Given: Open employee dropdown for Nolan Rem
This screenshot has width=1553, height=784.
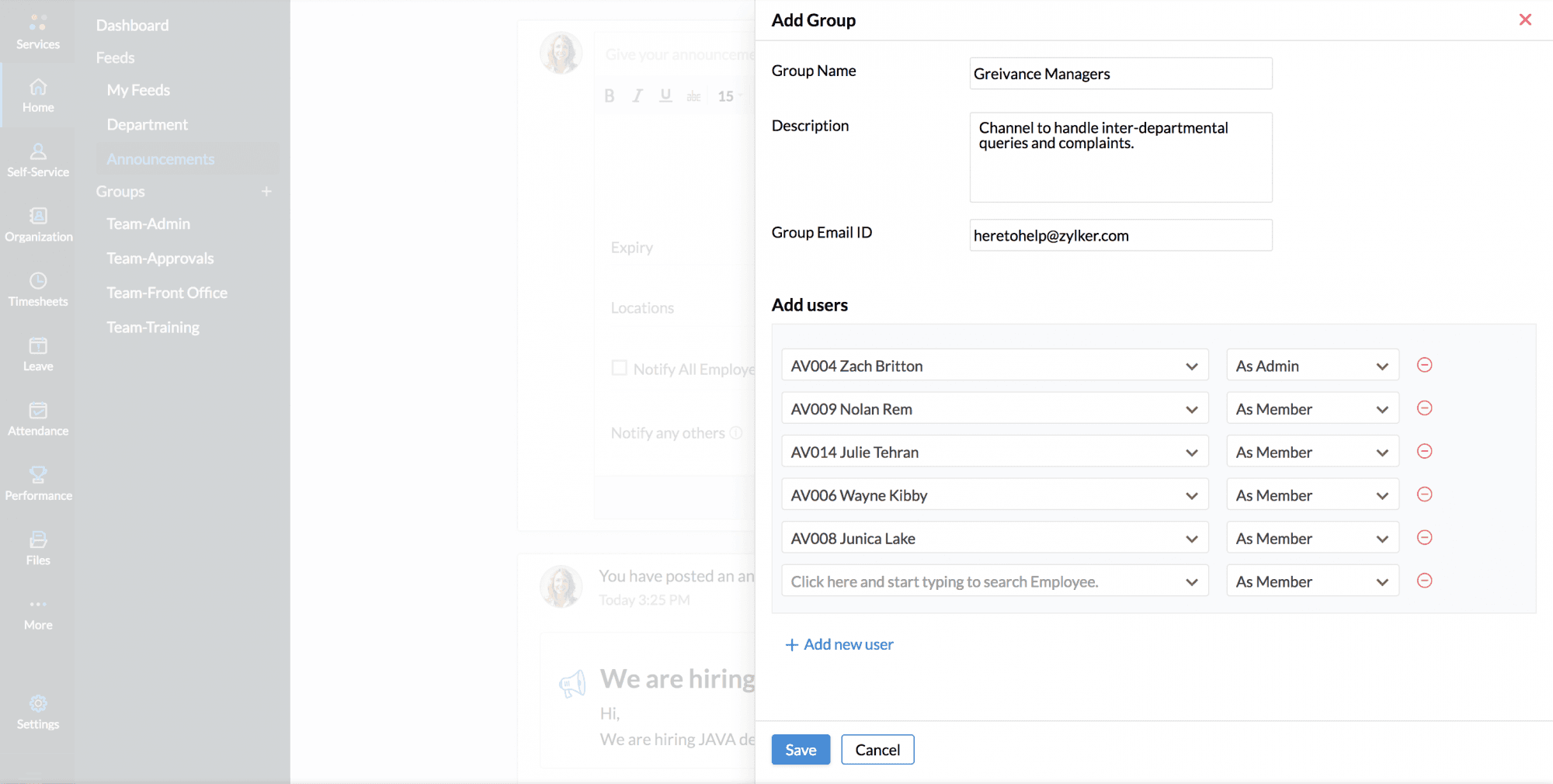Looking at the screenshot, I should point(995,408).
